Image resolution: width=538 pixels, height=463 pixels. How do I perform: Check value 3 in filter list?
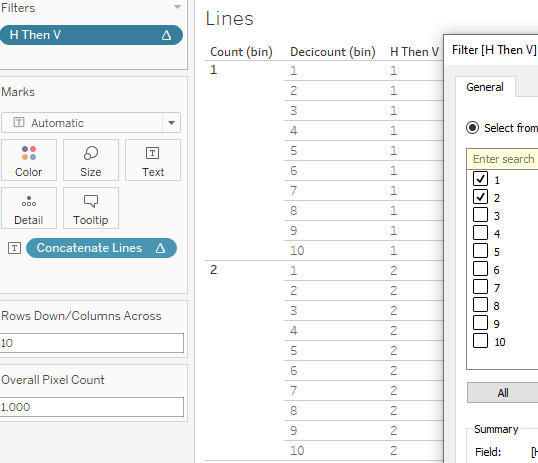(480, 215)
